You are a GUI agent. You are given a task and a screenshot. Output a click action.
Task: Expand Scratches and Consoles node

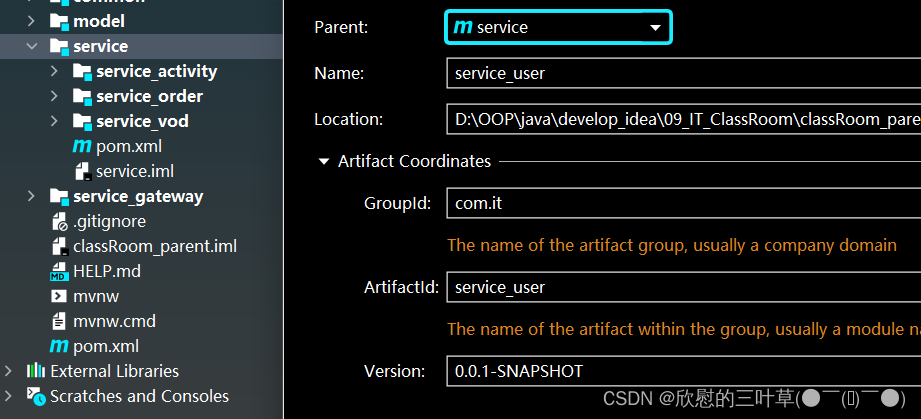(x=8, y=395)
